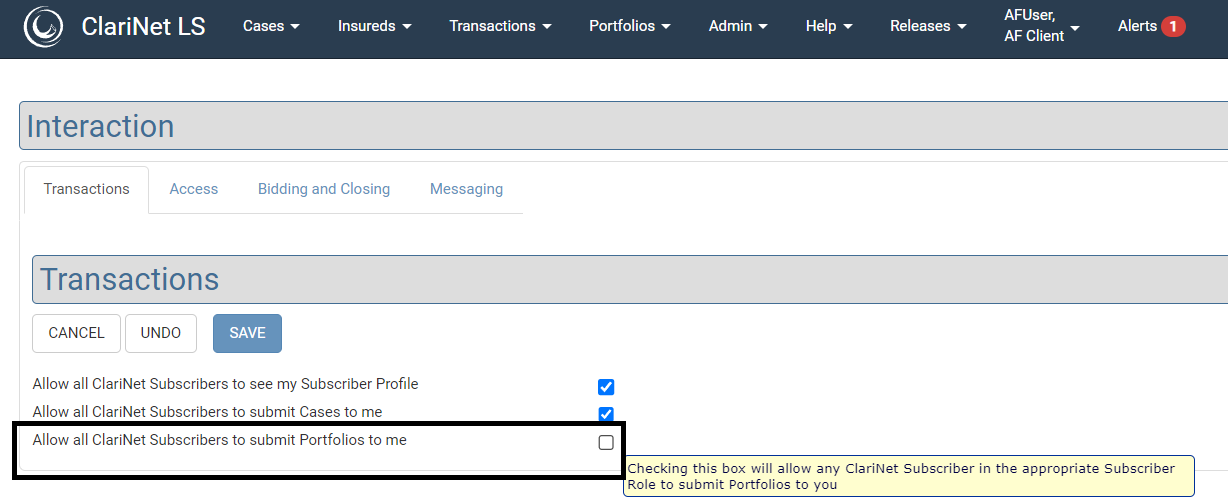Expand the Insureds dropdown menu

(375, 26)
